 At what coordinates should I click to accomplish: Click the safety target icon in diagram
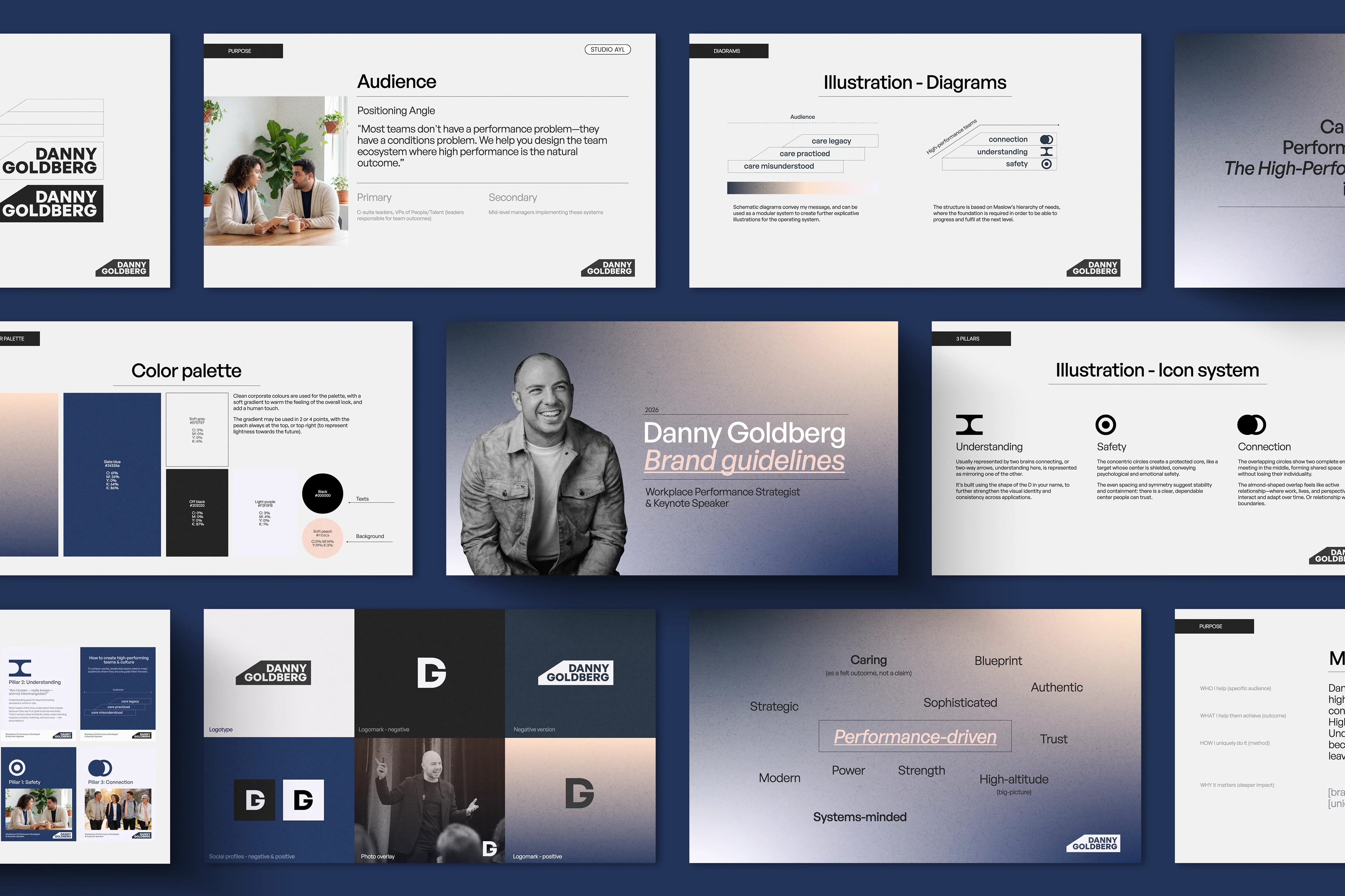click(x=1046, y=164)
